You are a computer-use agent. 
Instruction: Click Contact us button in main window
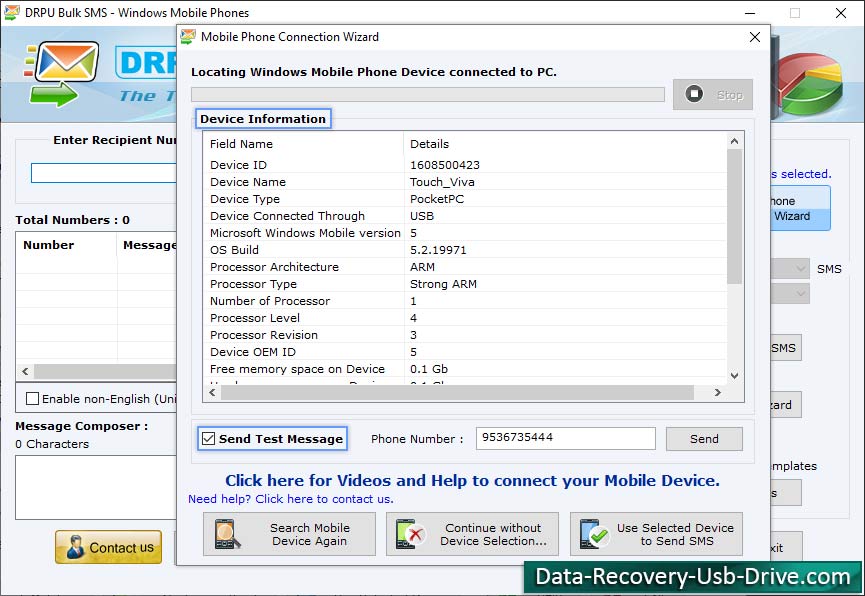point(109,547)
